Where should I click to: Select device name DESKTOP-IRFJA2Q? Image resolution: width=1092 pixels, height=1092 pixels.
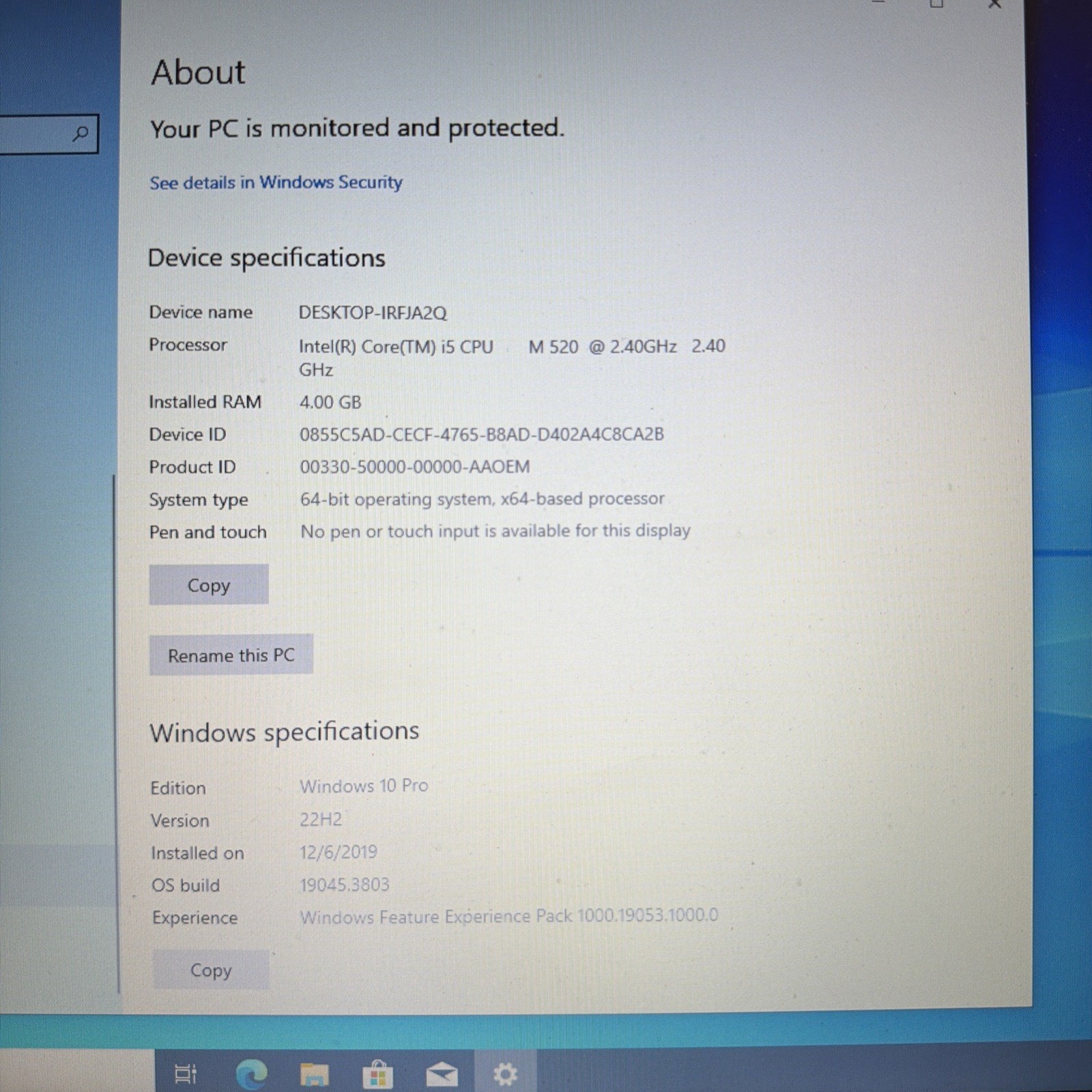pos(373,313)
